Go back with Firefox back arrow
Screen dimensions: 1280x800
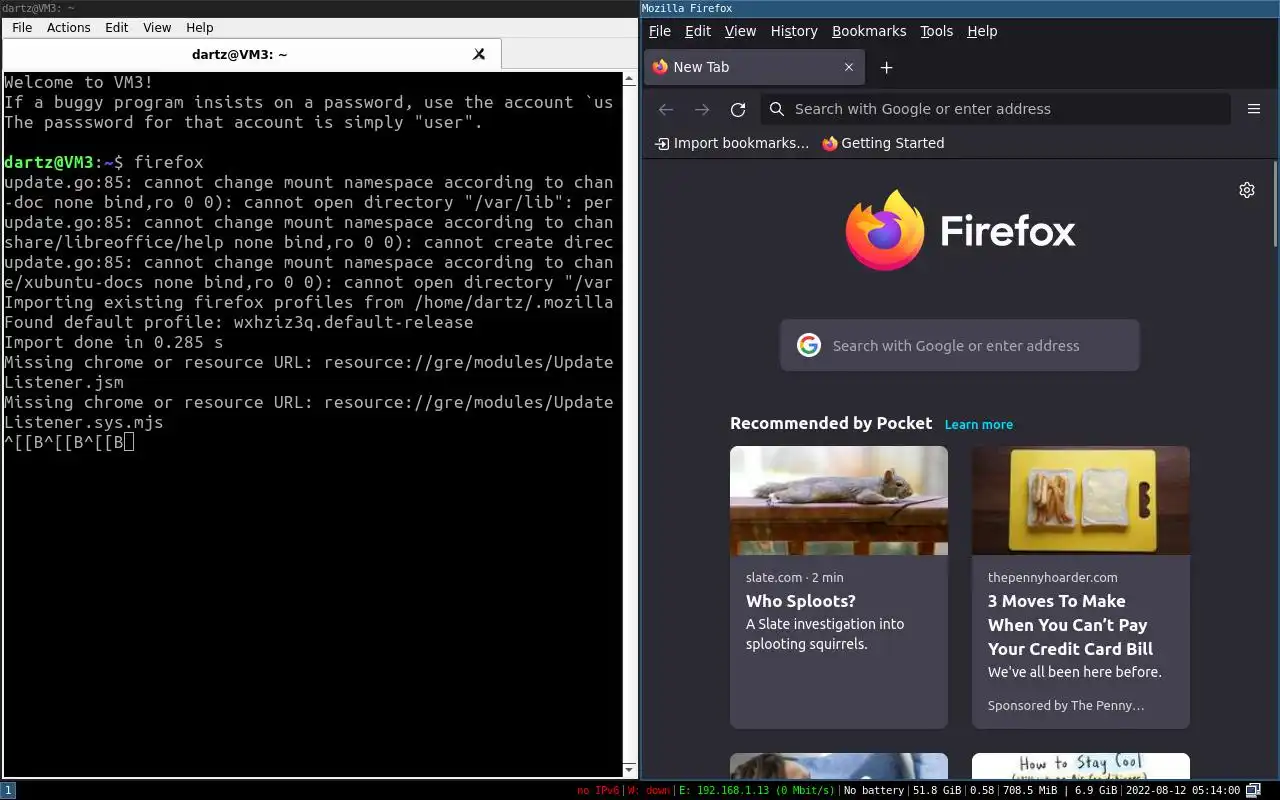click(x=666, y=109)
